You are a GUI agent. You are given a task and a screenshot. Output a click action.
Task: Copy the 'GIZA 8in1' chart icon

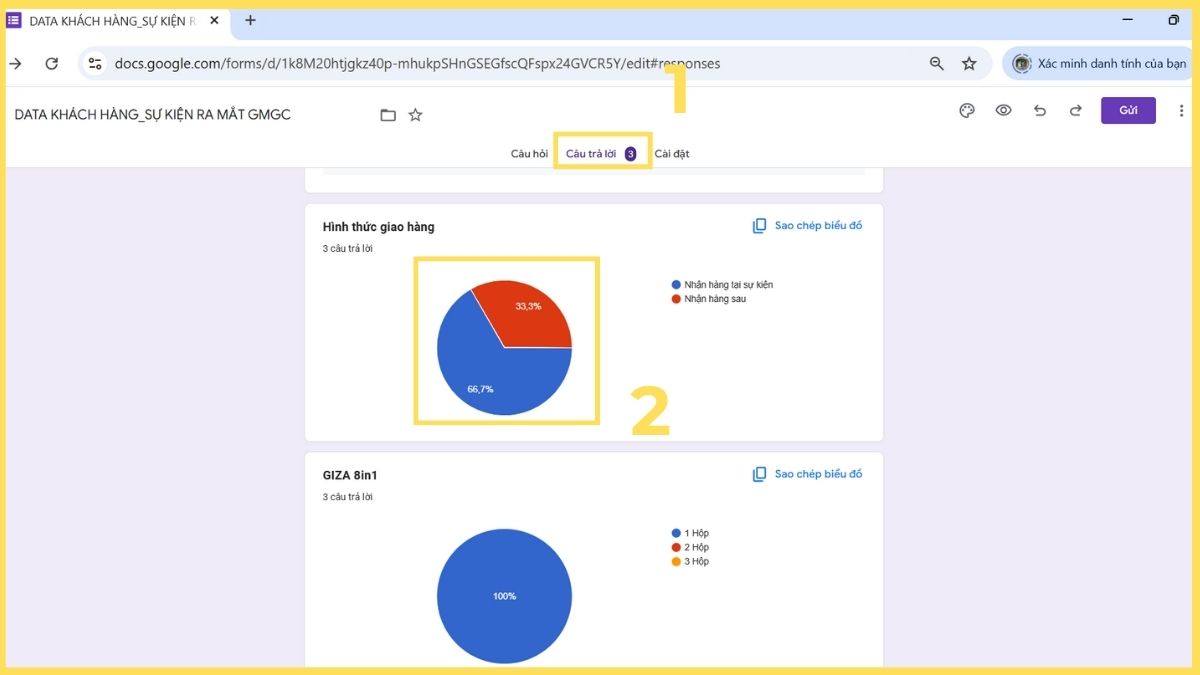[x=758, y=473]
